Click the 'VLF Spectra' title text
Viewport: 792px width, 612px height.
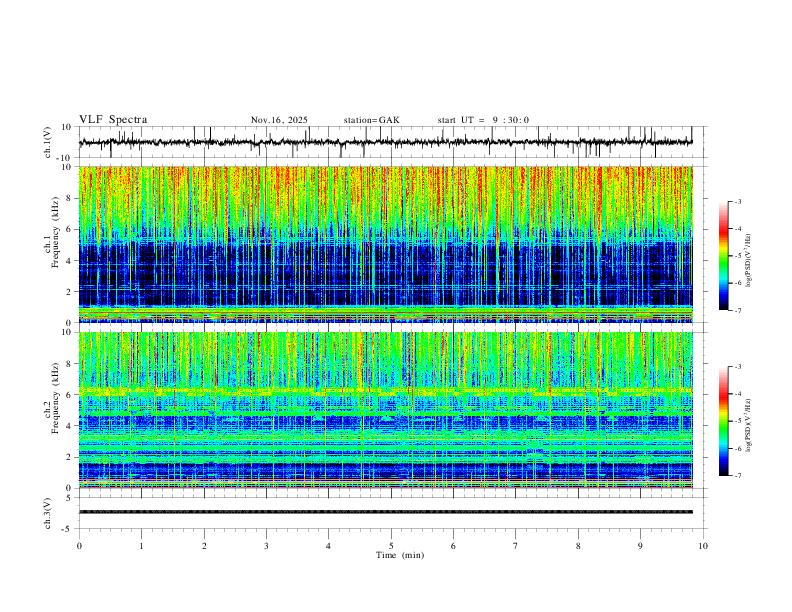pos(113,120)
